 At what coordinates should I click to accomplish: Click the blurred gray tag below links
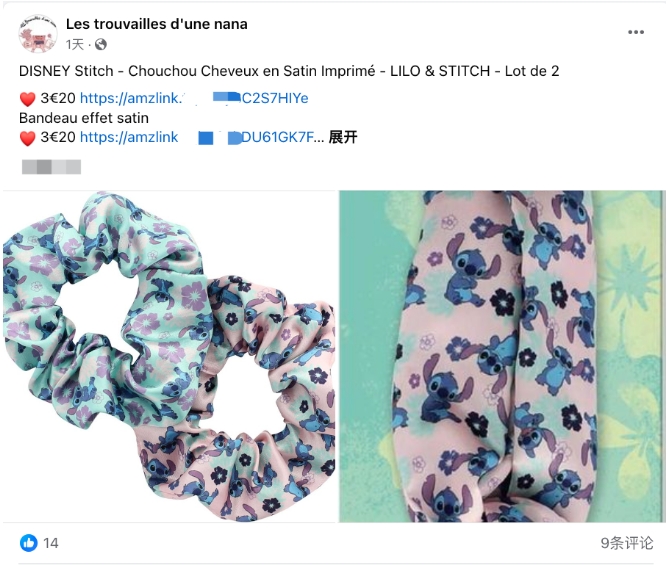point(51,167)
